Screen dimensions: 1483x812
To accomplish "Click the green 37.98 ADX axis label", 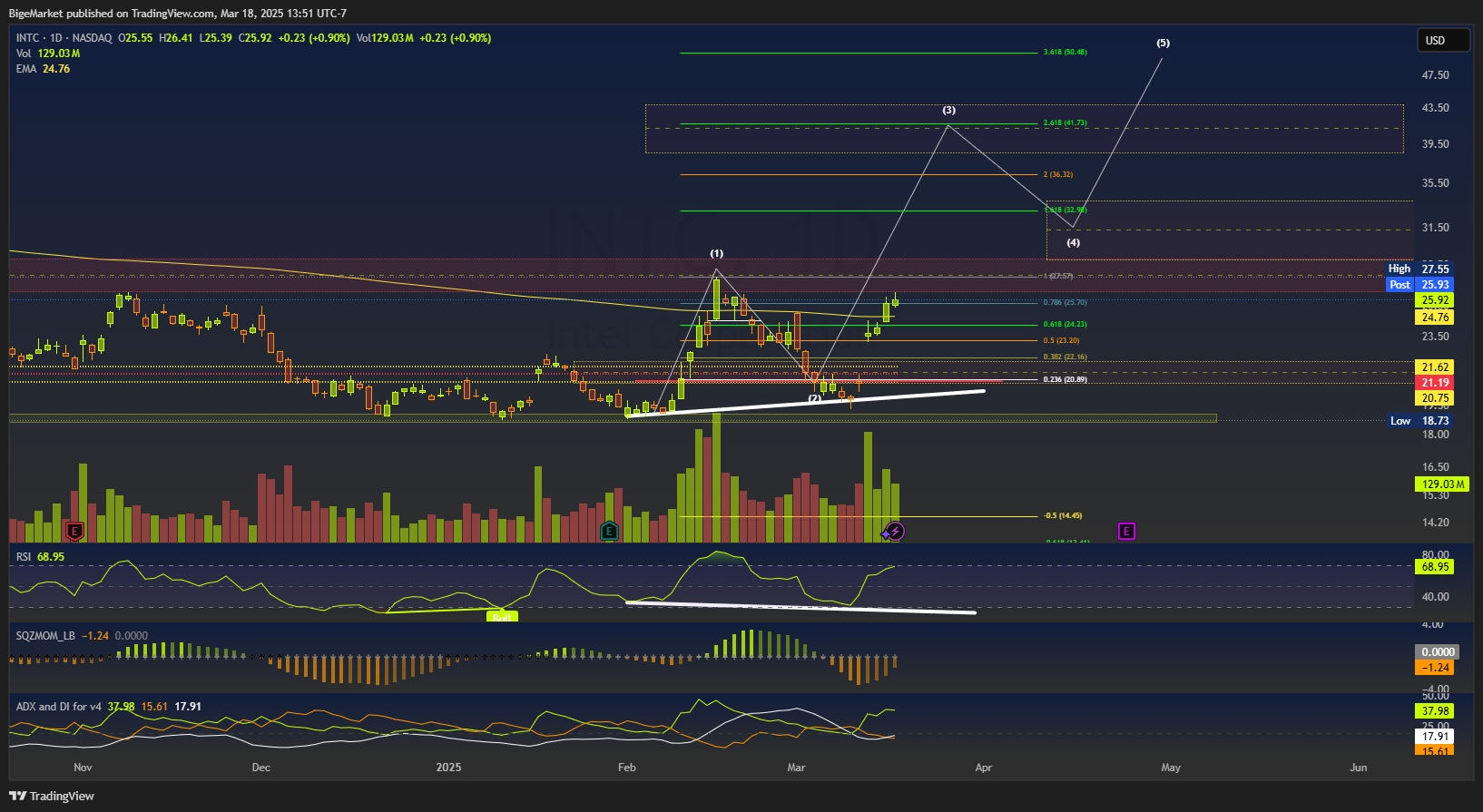I will [x=1435, y=711].
